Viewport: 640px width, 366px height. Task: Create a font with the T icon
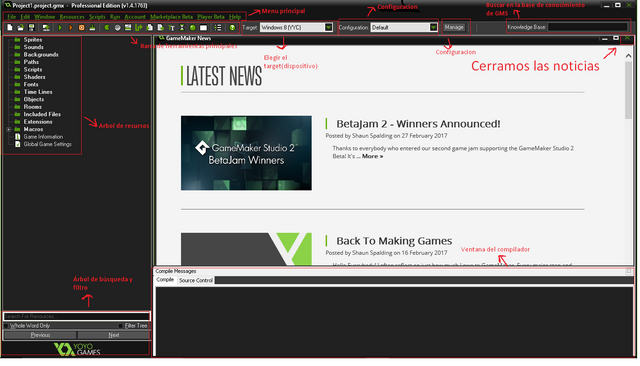pyautogui.click(x=171, y=28)
